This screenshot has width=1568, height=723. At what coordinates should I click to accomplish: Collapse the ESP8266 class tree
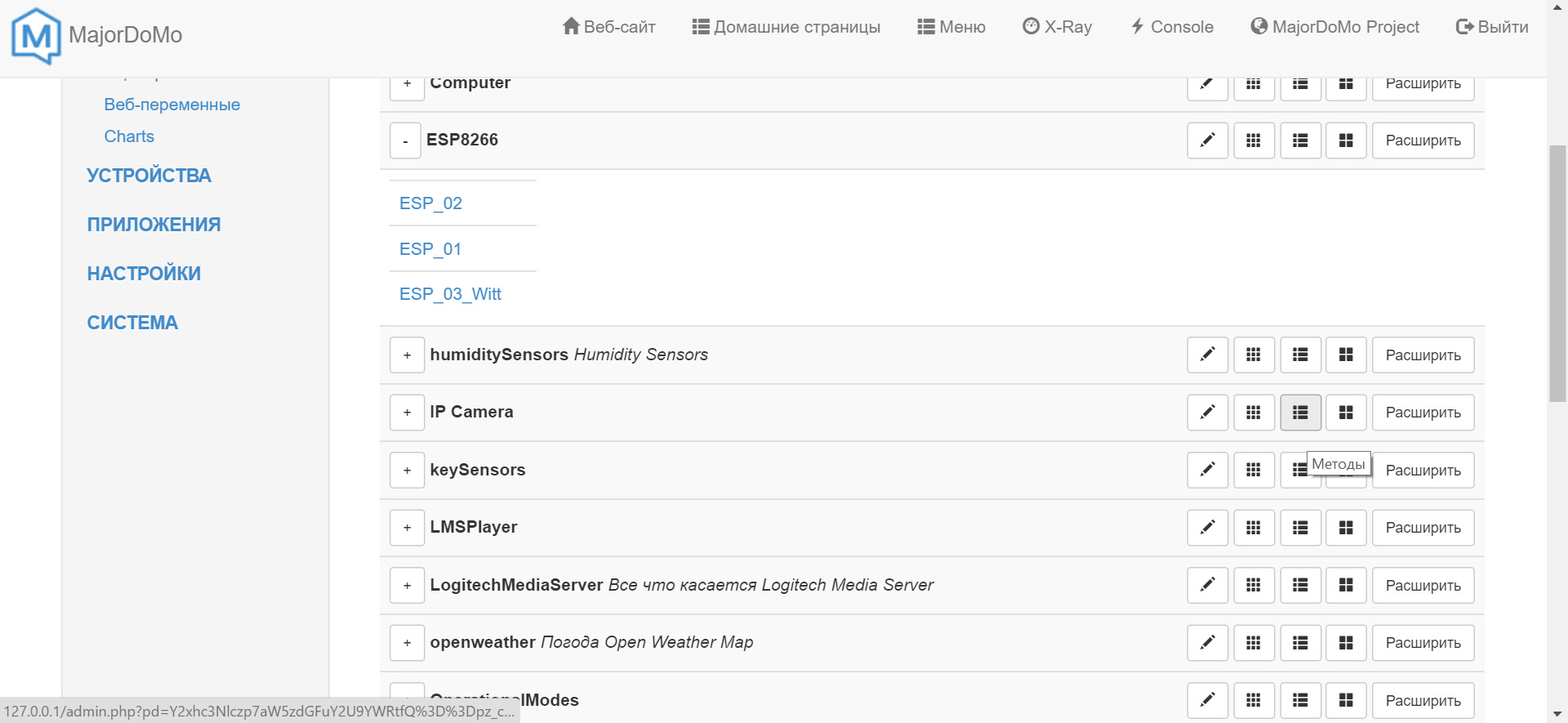tap(405, 141)
